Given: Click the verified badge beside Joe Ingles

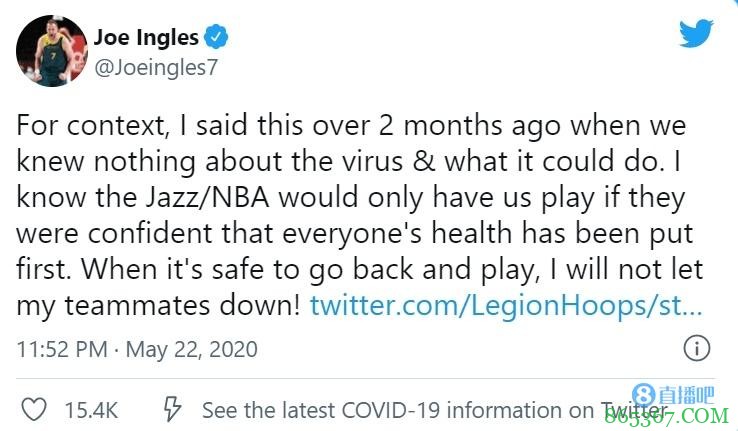Looking at the screenshot, I should coord(217,38).
